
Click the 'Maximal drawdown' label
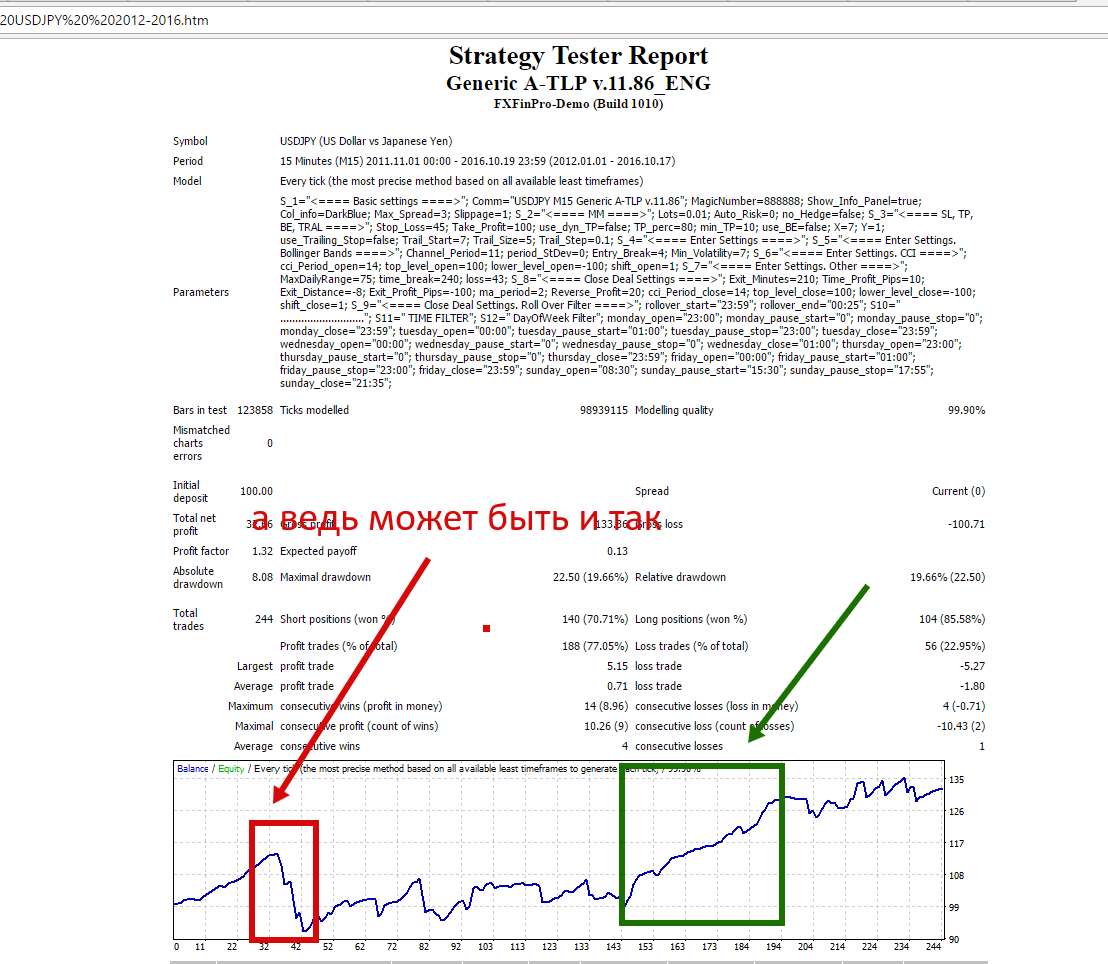tap(325, 577)
